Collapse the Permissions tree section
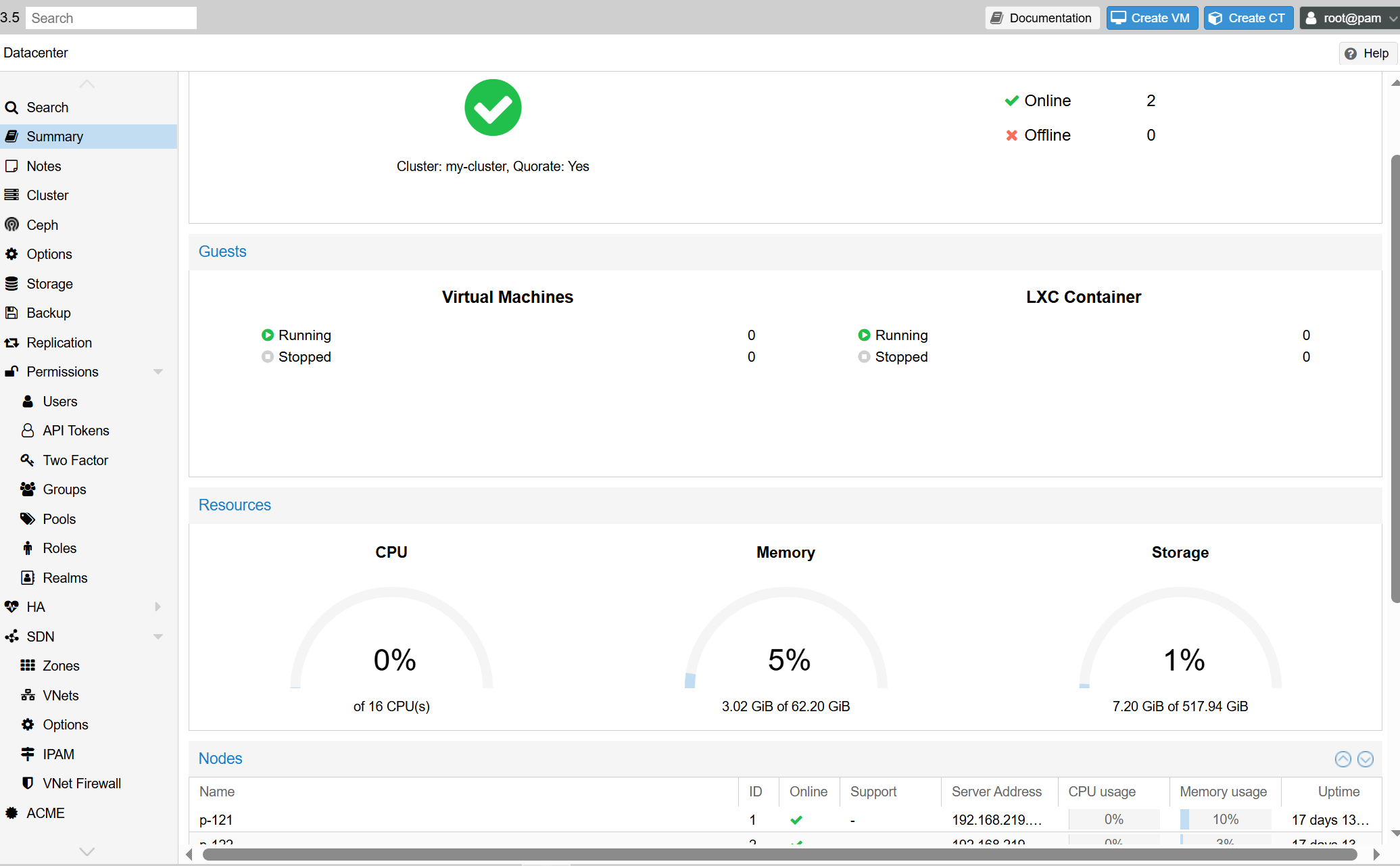Screen dimensions: 1400x866 click(x=158, y=372)
